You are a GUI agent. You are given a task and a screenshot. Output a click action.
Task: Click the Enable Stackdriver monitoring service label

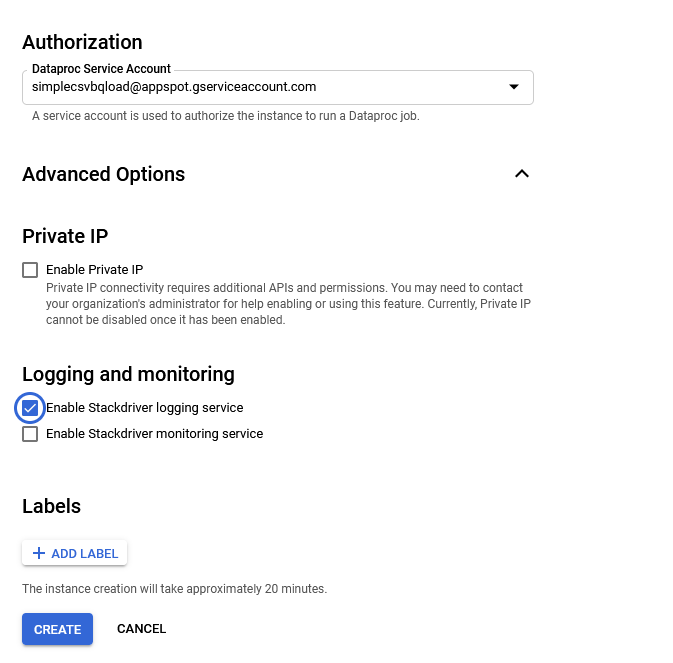pyautogui.click(x=155, y=434)
